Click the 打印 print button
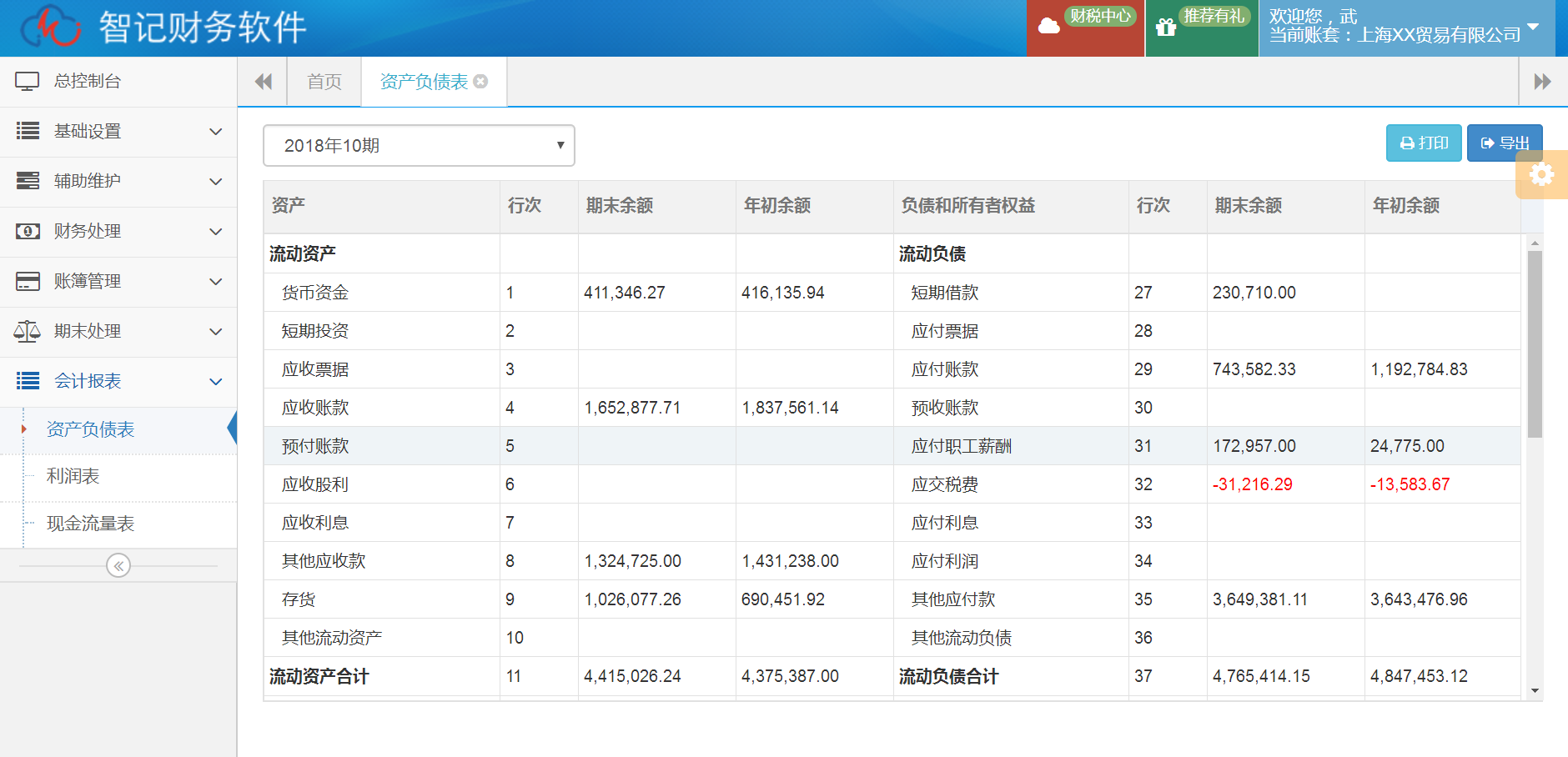 tap(1424, 143)
